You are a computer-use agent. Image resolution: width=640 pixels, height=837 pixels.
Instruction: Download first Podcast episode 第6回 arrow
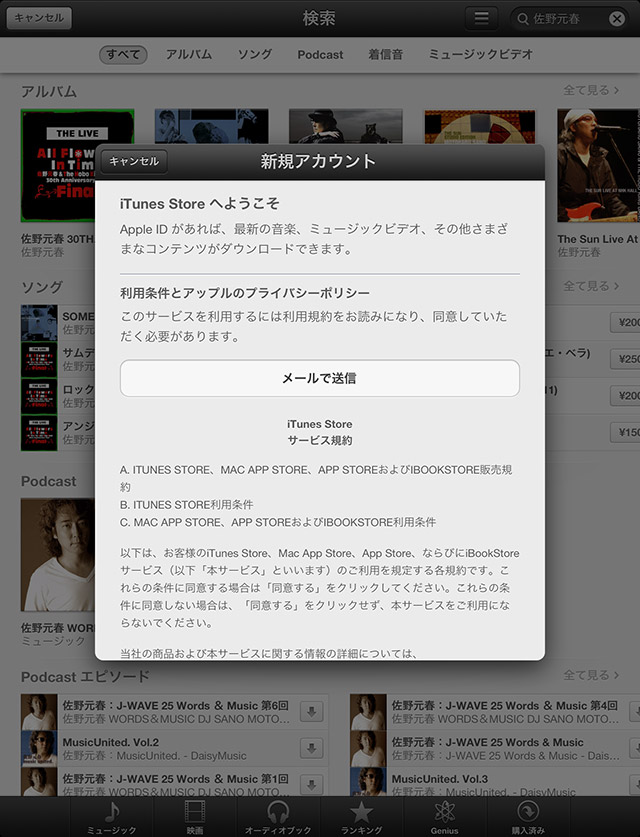311,712
